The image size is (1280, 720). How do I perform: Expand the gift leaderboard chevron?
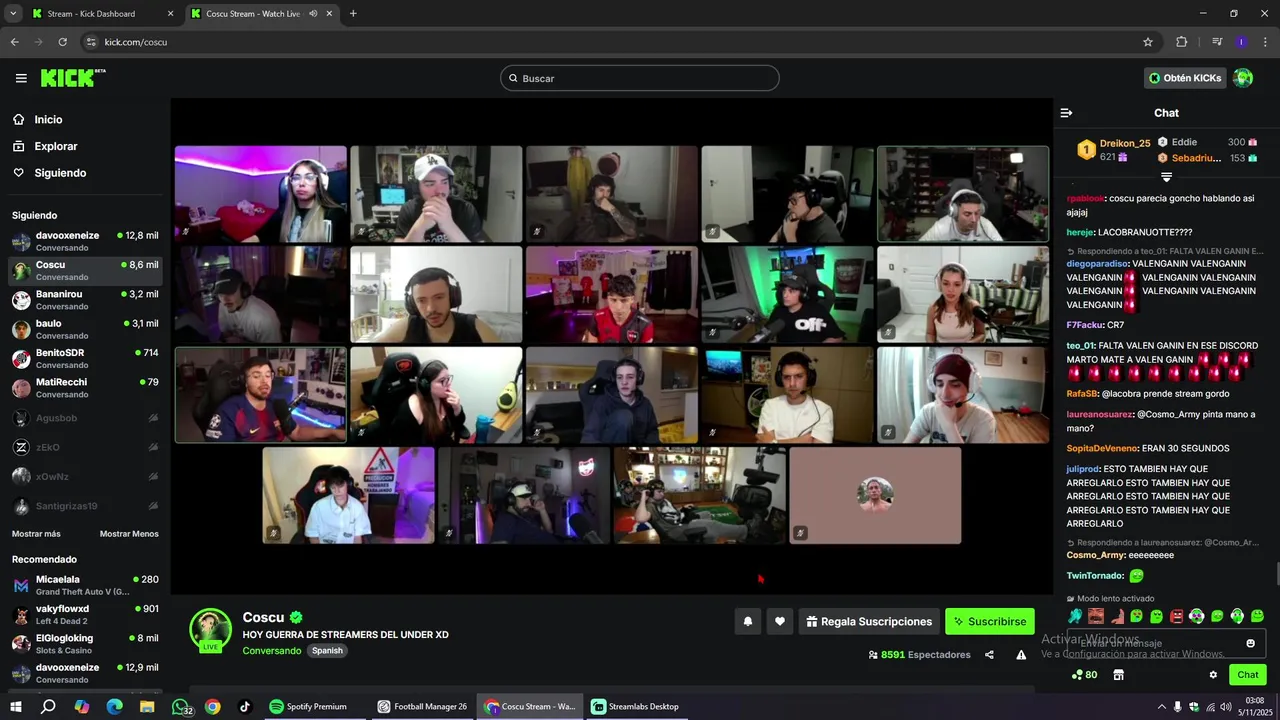pyautogui.click(x=1166, y=177)
